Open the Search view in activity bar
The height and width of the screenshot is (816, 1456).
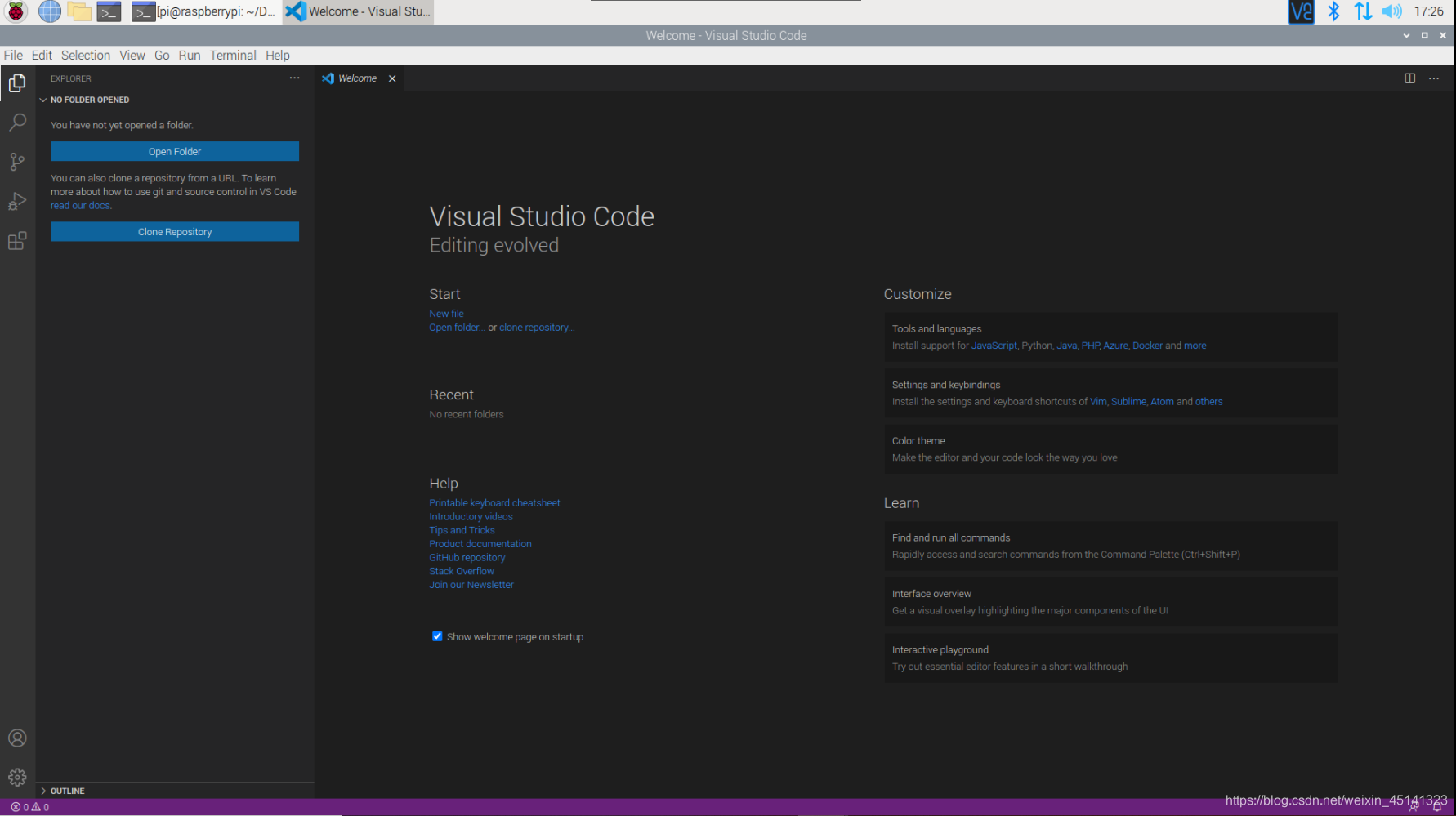pyautogui.click(x=17, y=123)
